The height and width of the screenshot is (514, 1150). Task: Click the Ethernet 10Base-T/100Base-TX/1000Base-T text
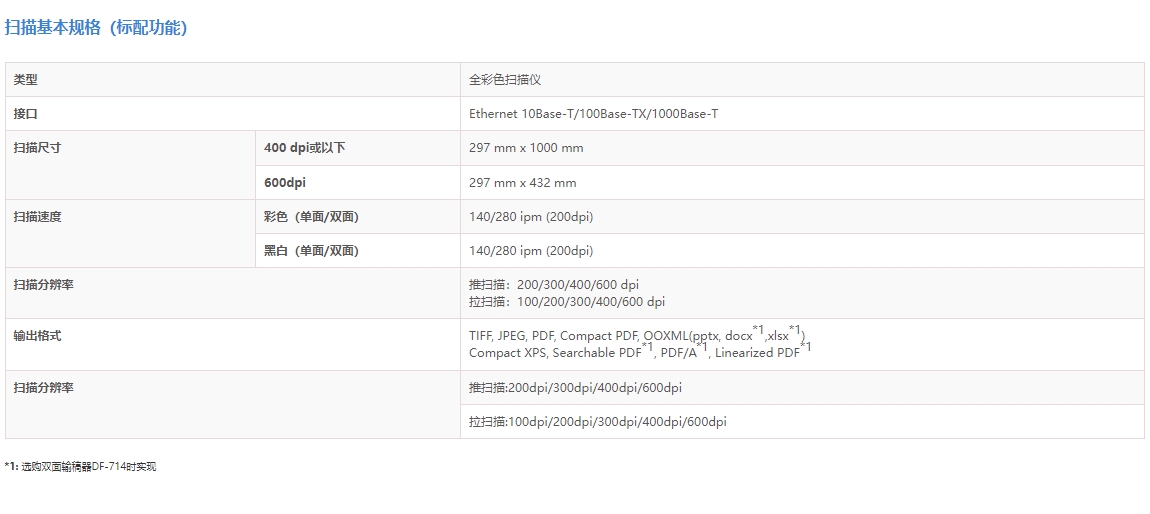pos(593,114)
